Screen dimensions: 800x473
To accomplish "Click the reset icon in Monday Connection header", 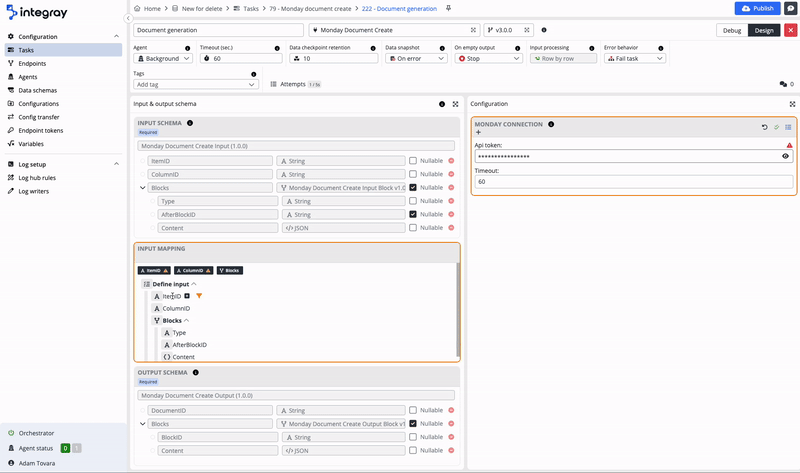I will point(765,127).
